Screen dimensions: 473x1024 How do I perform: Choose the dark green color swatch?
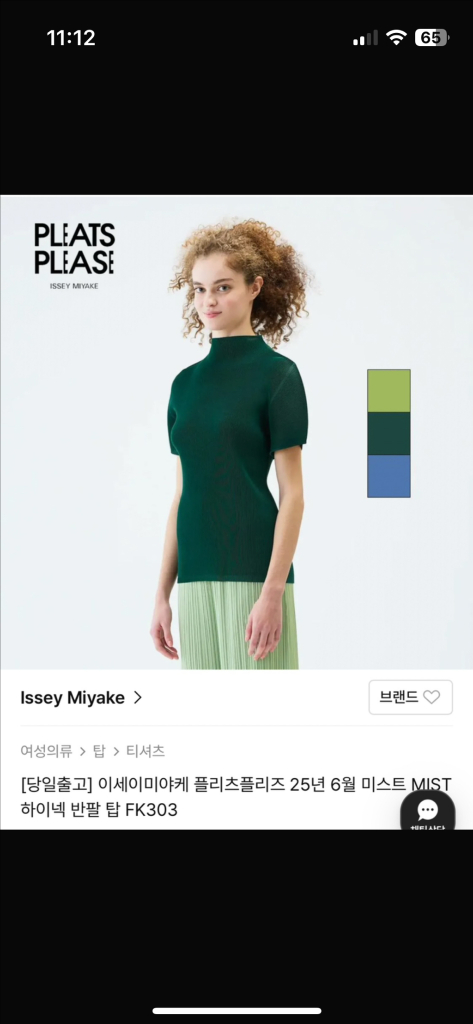389,434
